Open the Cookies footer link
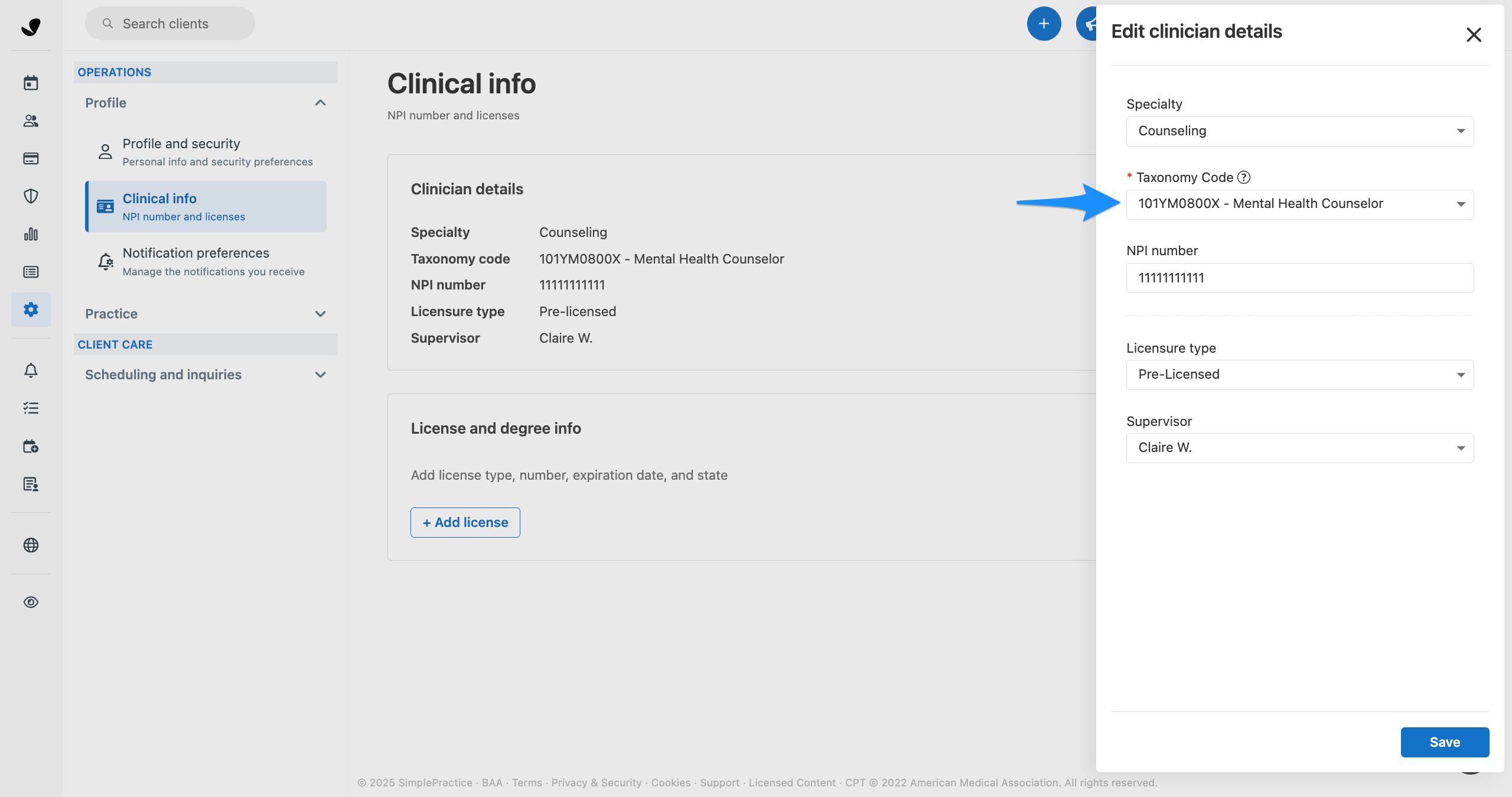The image size is (1512, 797). pyautogui.click(x=671, y=783)
